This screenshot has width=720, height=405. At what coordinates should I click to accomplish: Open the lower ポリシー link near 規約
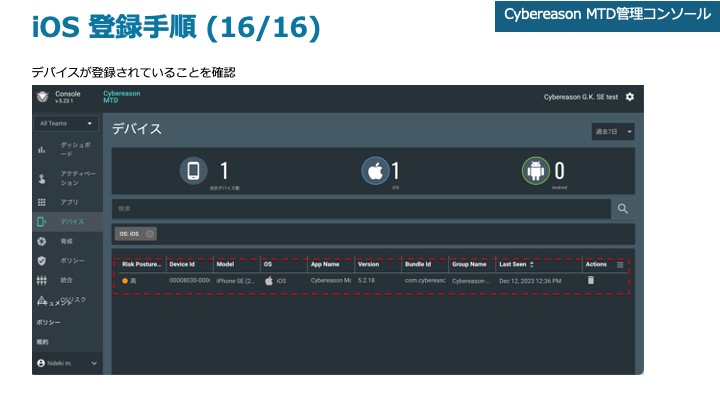[x=48, y=323]
